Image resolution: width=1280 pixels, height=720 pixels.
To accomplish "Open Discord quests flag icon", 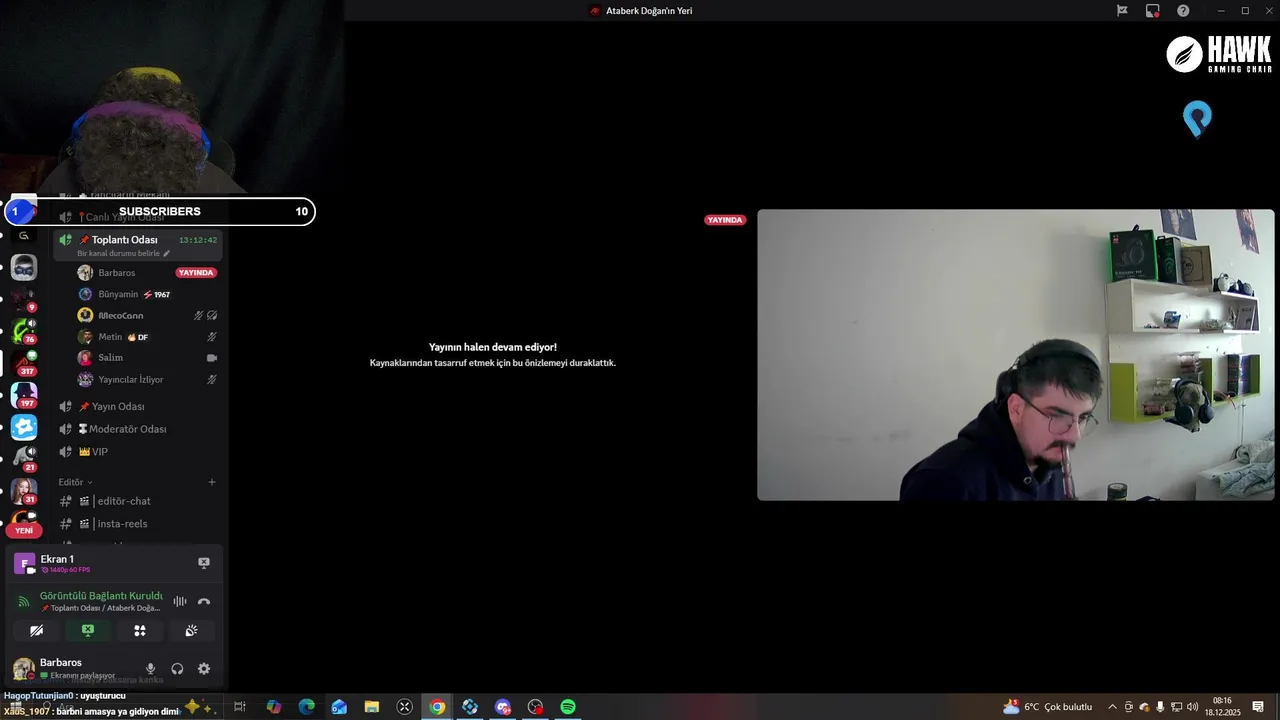I will pos(1122,11).
